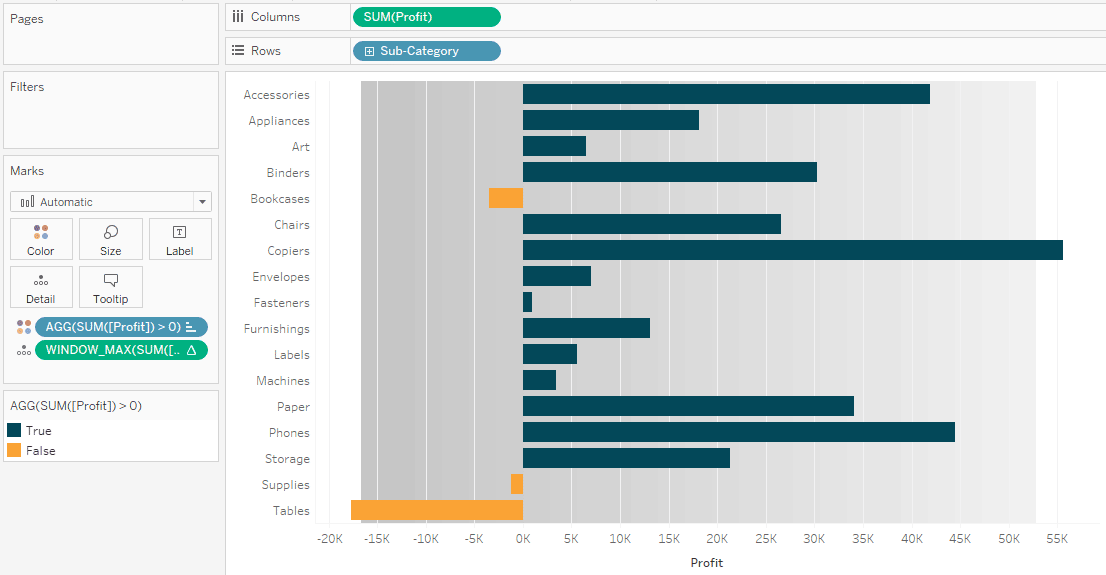Click the Bookcases row header label

pyautogui.click(x=280, y=199)
